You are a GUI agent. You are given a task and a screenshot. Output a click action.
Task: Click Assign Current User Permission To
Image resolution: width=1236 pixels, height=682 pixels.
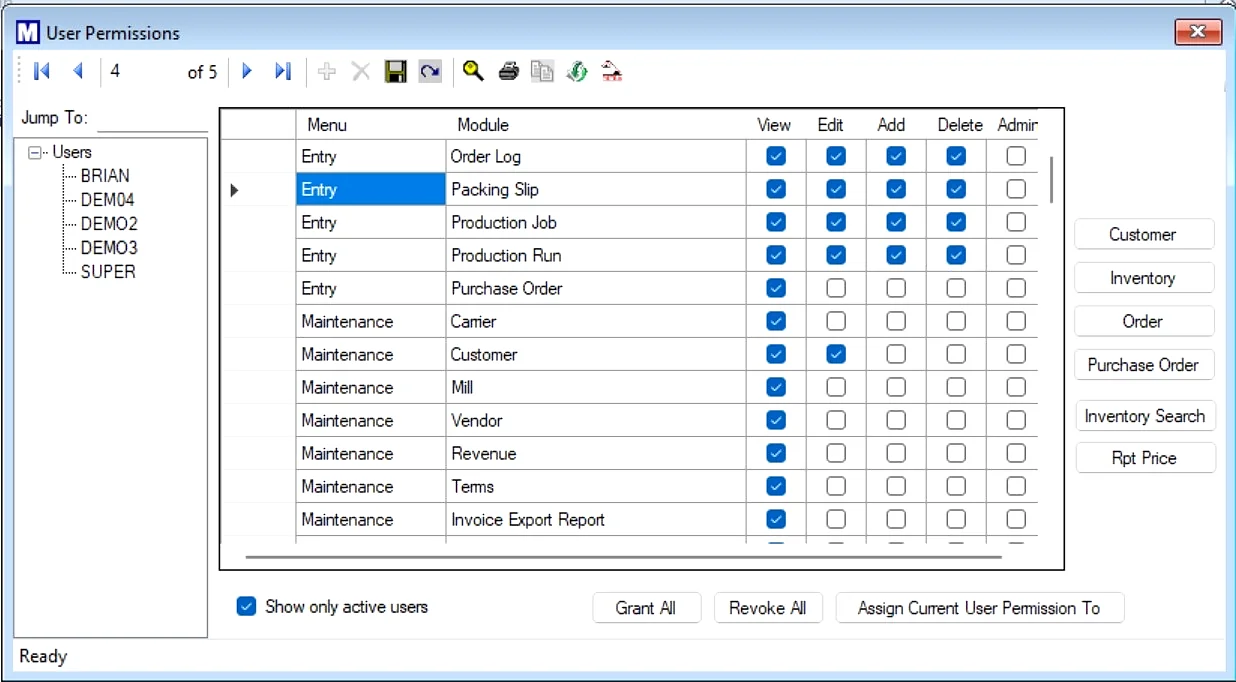tap(979, 607)
